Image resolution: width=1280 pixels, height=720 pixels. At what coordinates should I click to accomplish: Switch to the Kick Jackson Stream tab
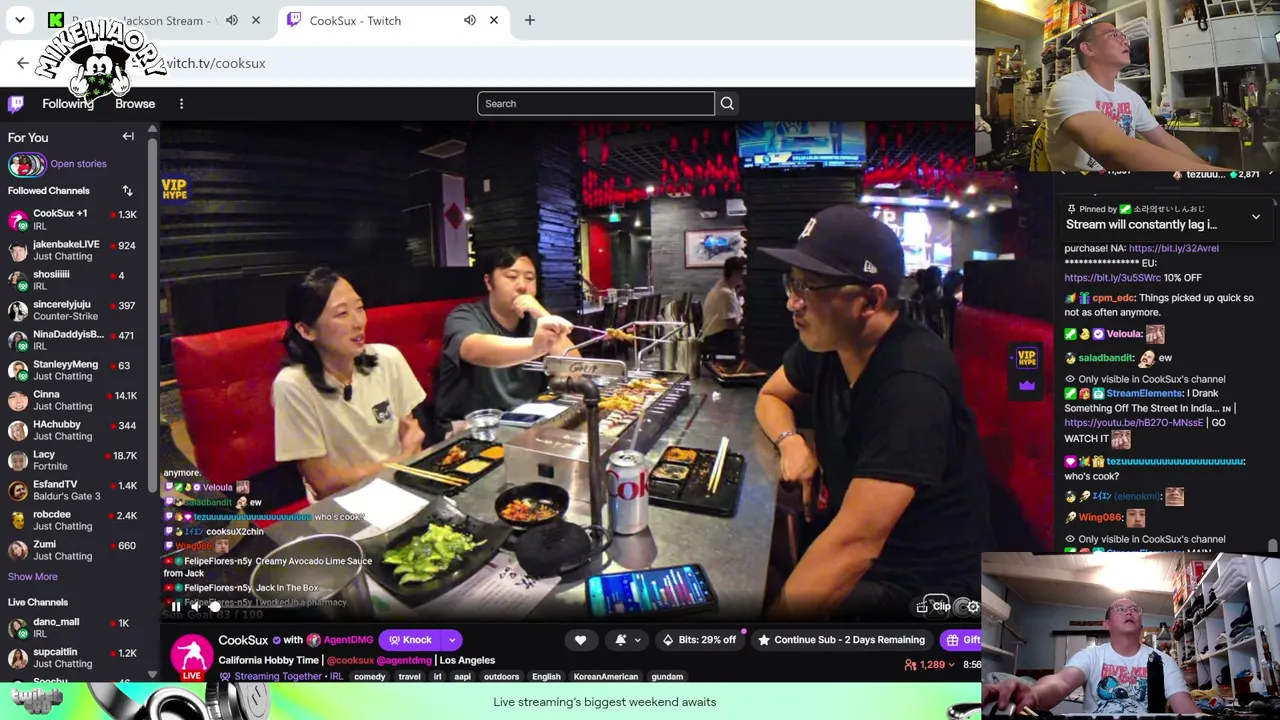[155, 20]
